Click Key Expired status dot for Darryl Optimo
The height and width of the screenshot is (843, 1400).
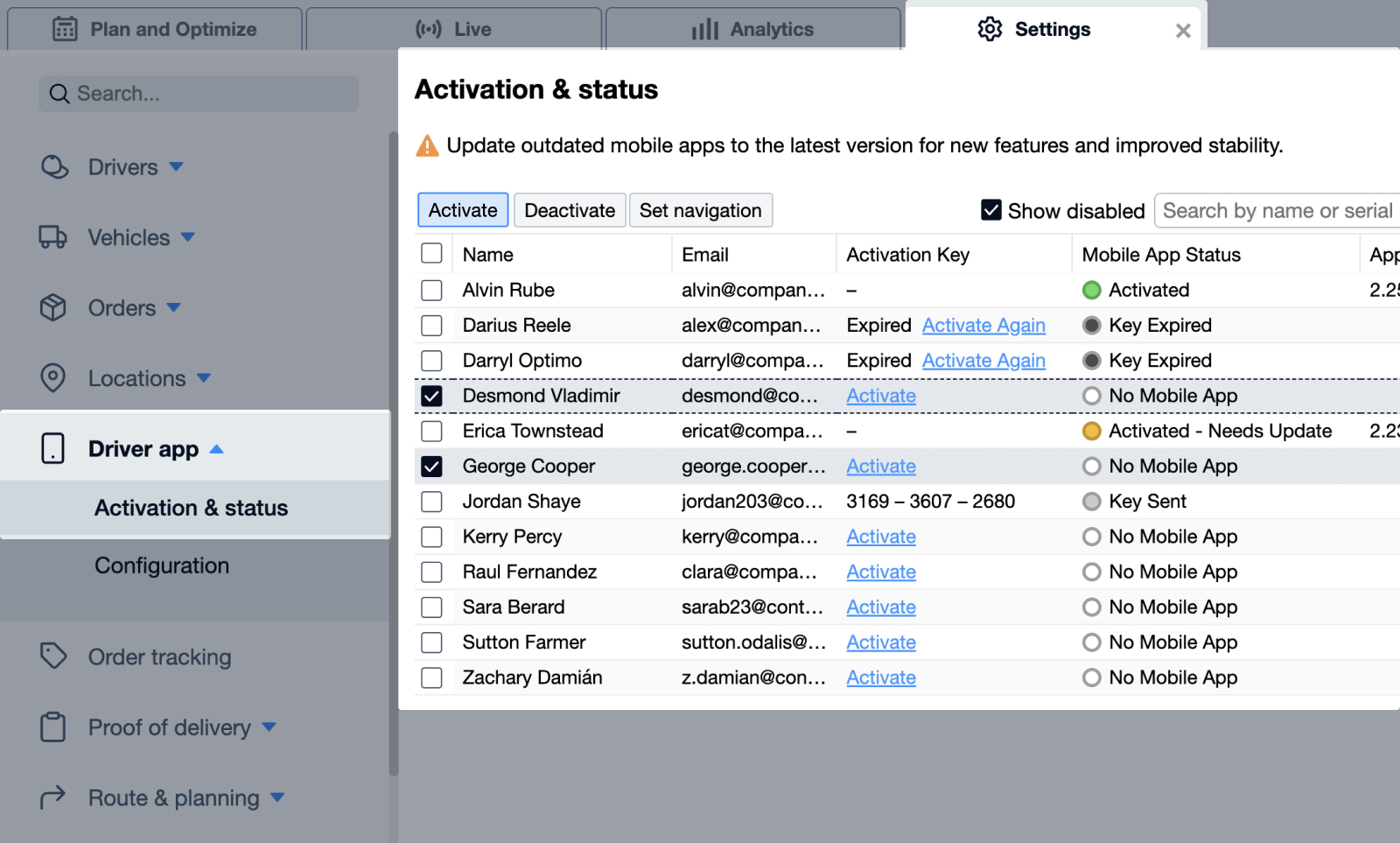click(x=1091, y=361)
